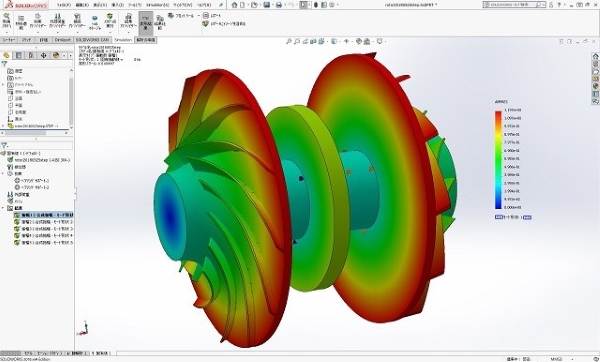The height and width of the screenshot is (362, 600).
Task: Toggle the pin icon beside the menu bar
Action: coord(221,5)
